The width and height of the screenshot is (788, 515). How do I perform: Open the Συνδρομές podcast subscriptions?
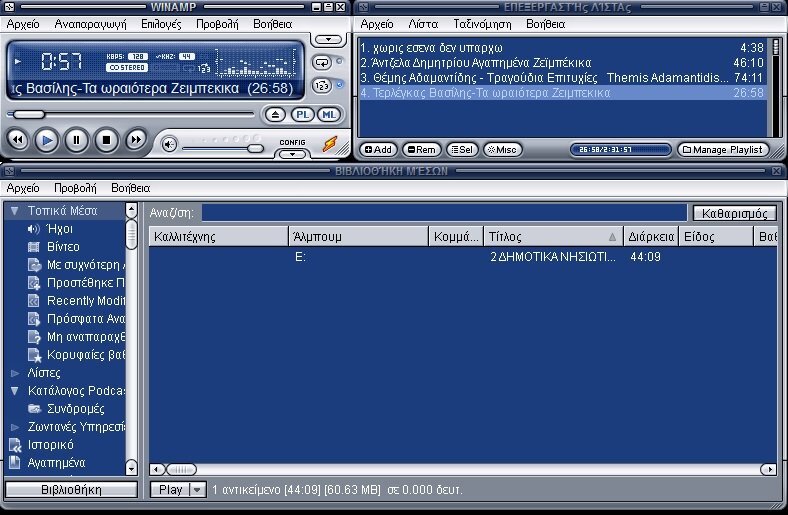(x=66, y=408)
